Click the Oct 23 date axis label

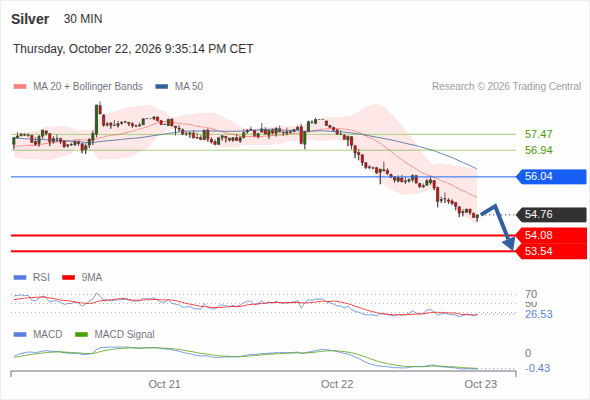(481, 384)
